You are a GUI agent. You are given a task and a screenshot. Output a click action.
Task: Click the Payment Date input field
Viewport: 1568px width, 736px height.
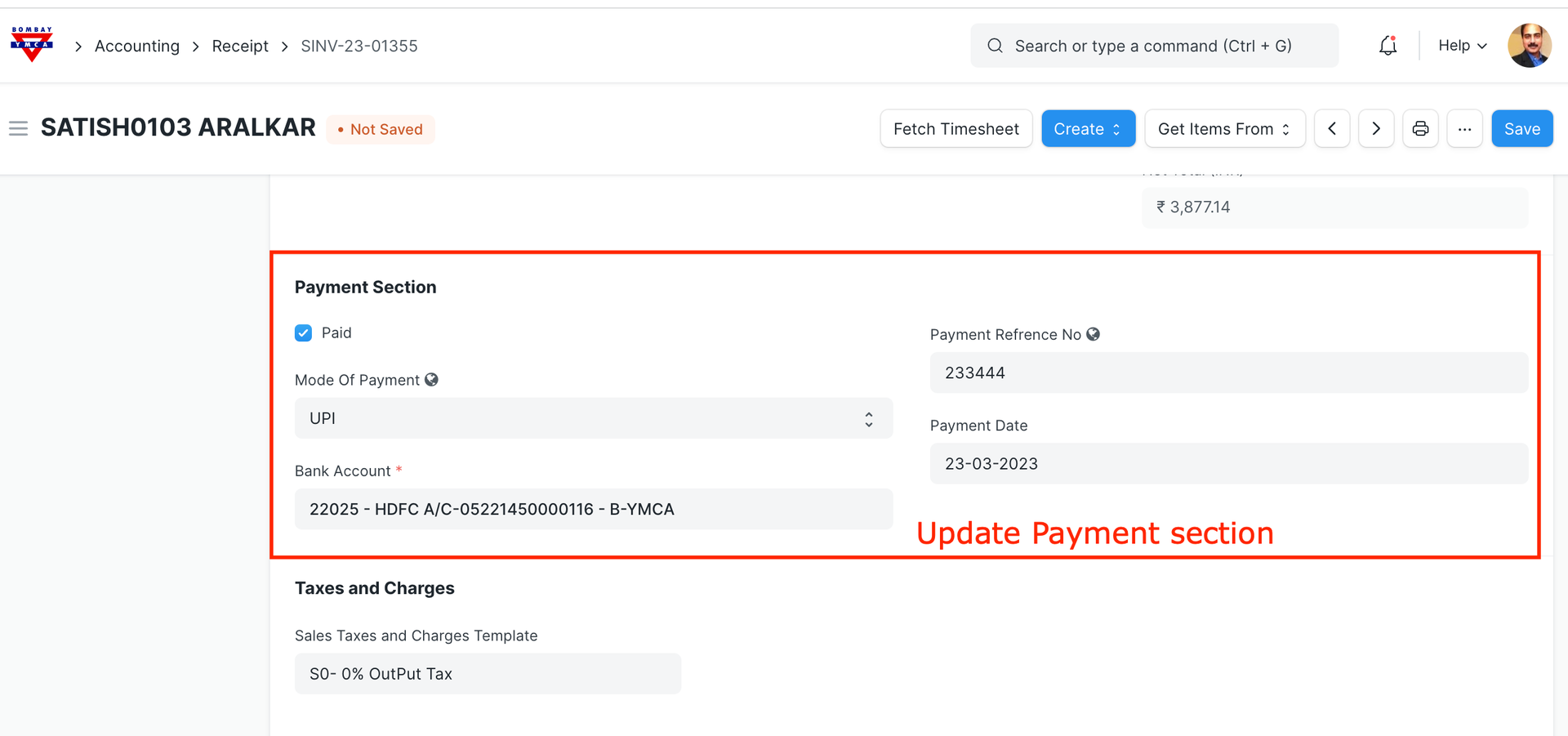pyautogui.click(x=1228, y=464)
